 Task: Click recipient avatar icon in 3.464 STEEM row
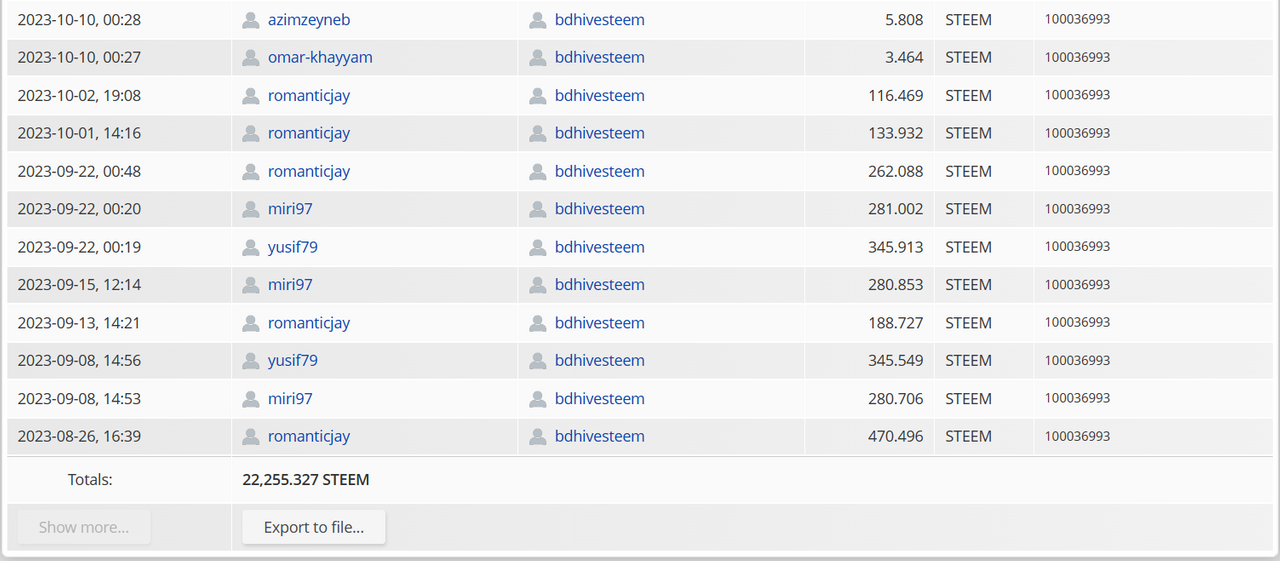(538, 58)
